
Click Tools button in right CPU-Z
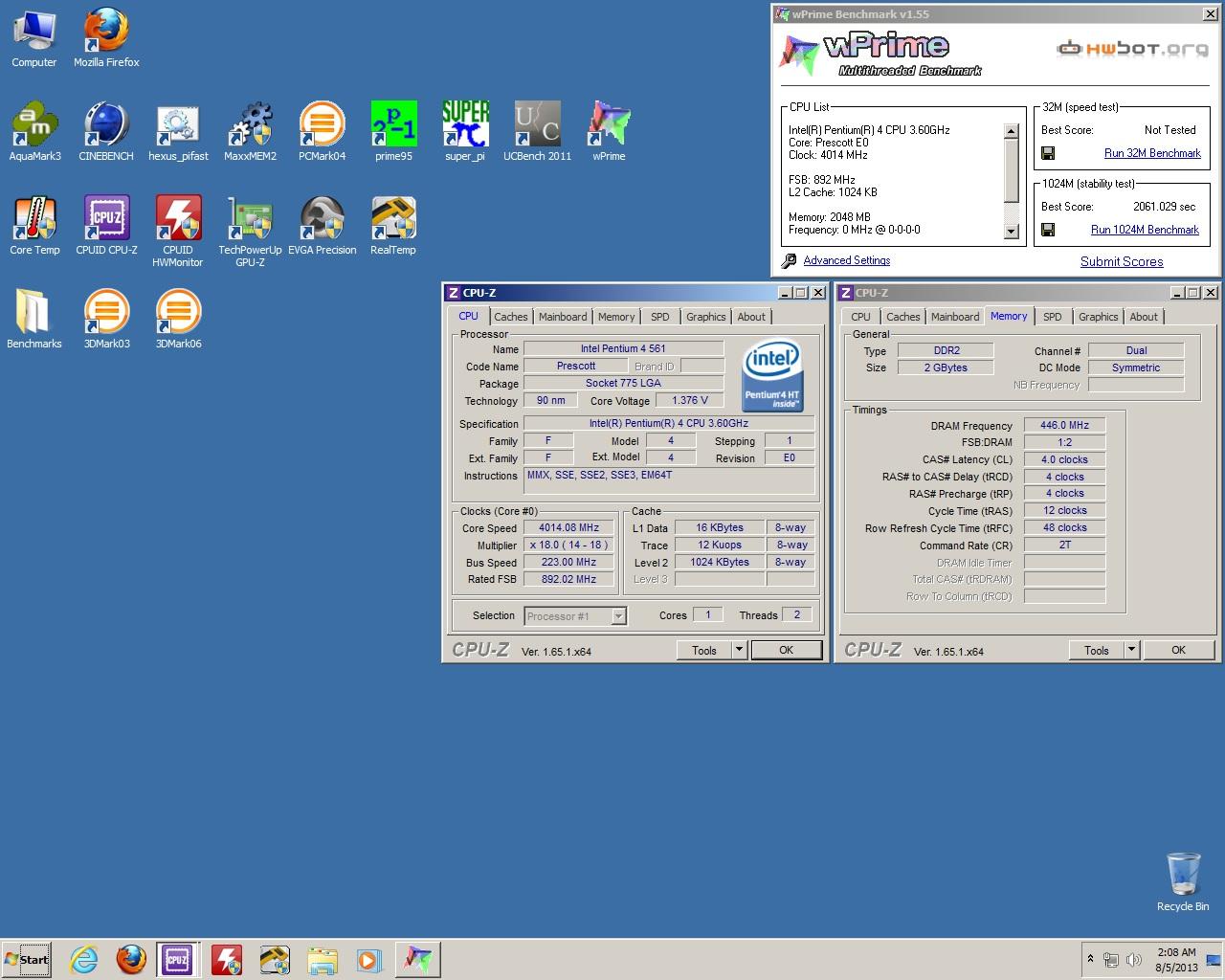(1097, 650)
